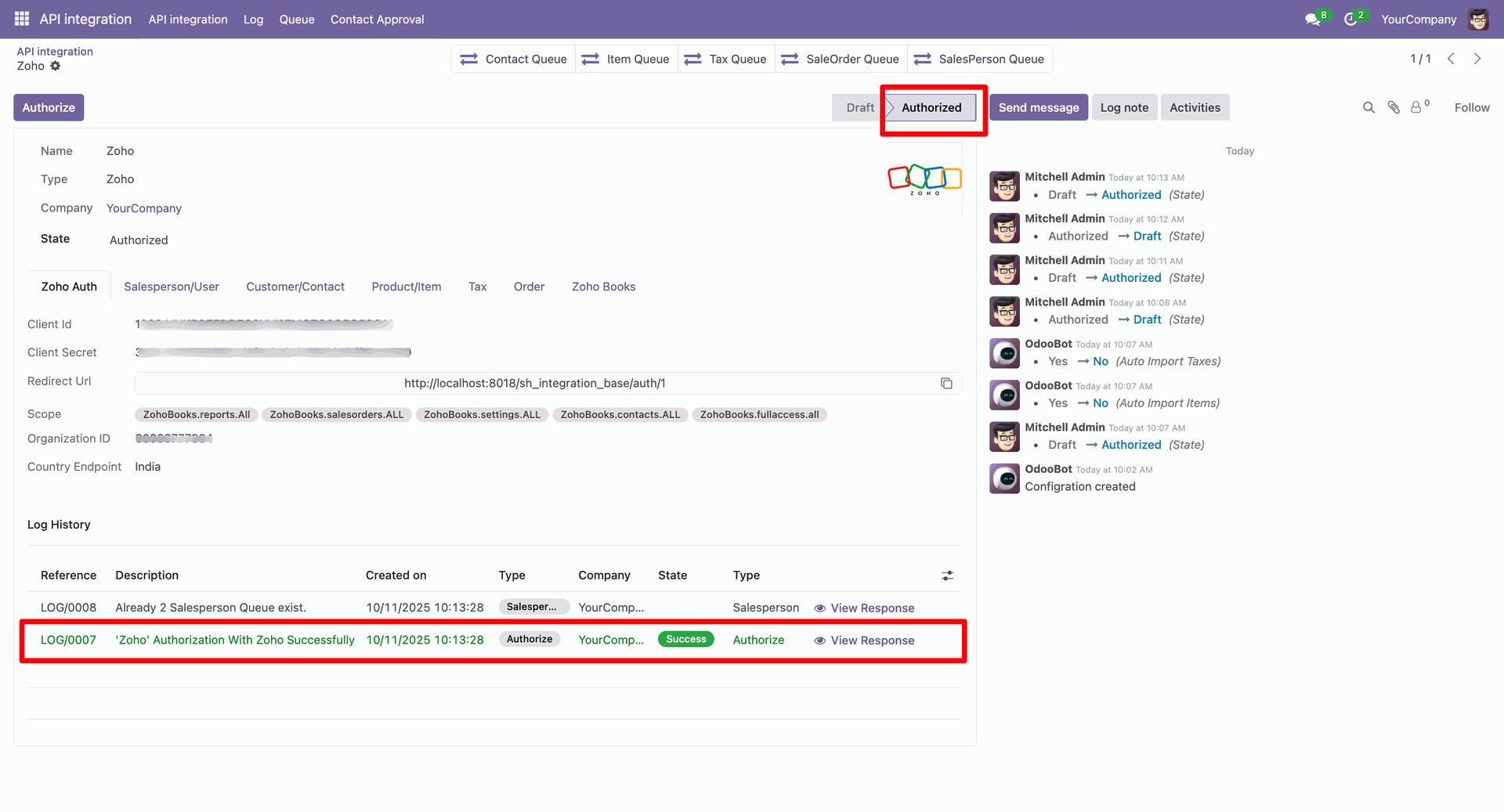The width and height of the screenshot is (1504, 812).
Task: Sort log history by Description column
Action: [146, 576]
